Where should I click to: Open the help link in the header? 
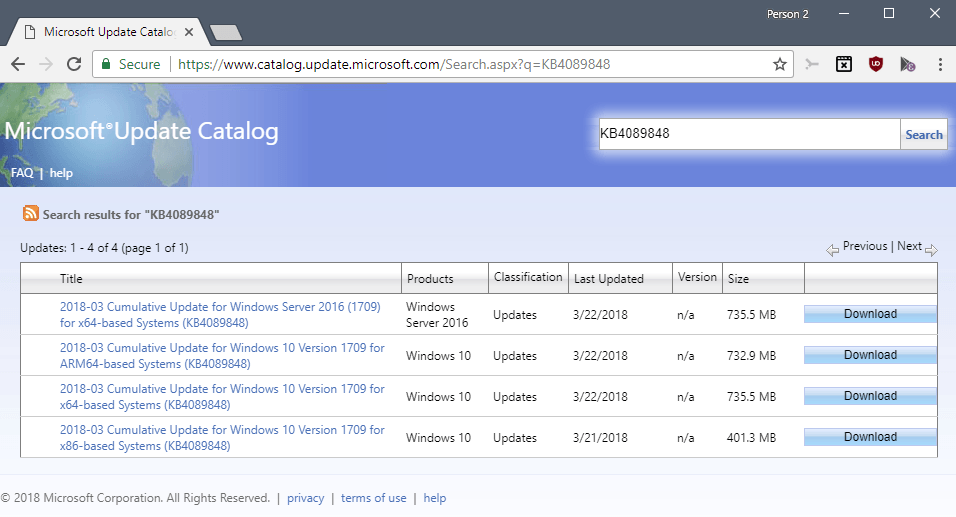[x=61, y=173]
